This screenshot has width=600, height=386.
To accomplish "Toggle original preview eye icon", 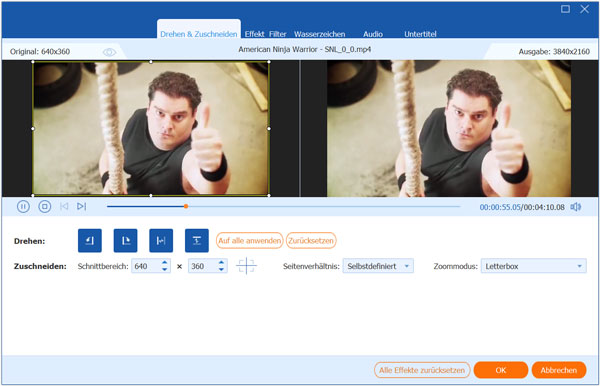I will (109, 52).
